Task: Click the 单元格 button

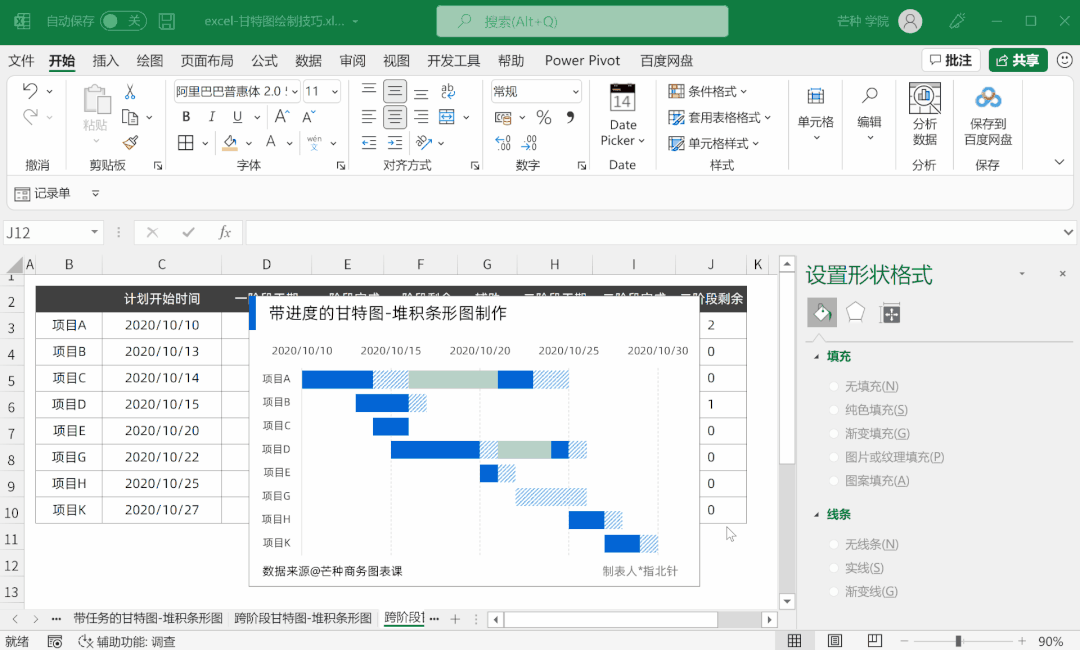Action: point(816,112)
